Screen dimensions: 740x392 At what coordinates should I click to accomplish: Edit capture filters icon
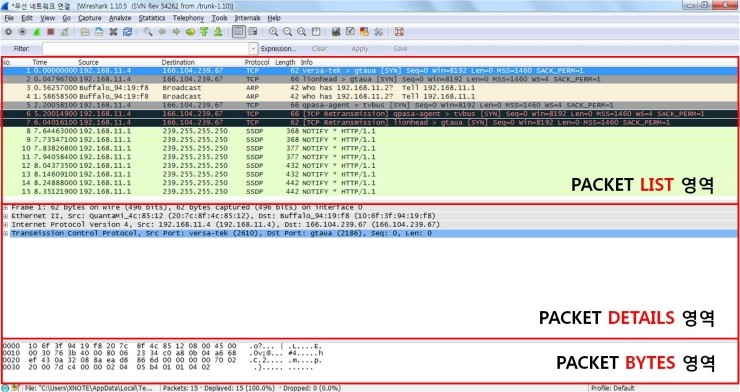(x=336, y=32)
